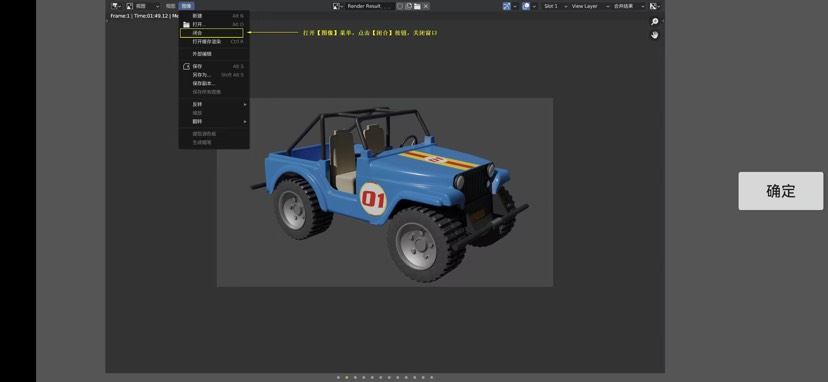Click the yellow active page dot
828x382 pixels.
[x=346, y=377]
